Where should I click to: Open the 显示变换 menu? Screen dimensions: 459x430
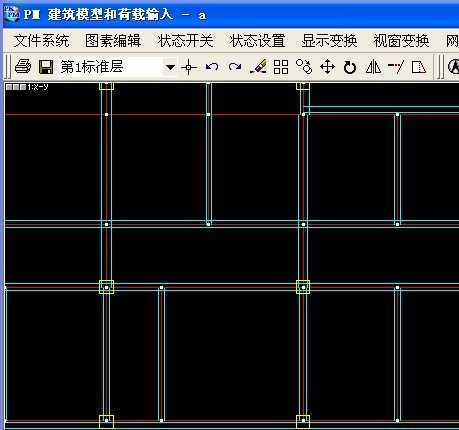329,41
